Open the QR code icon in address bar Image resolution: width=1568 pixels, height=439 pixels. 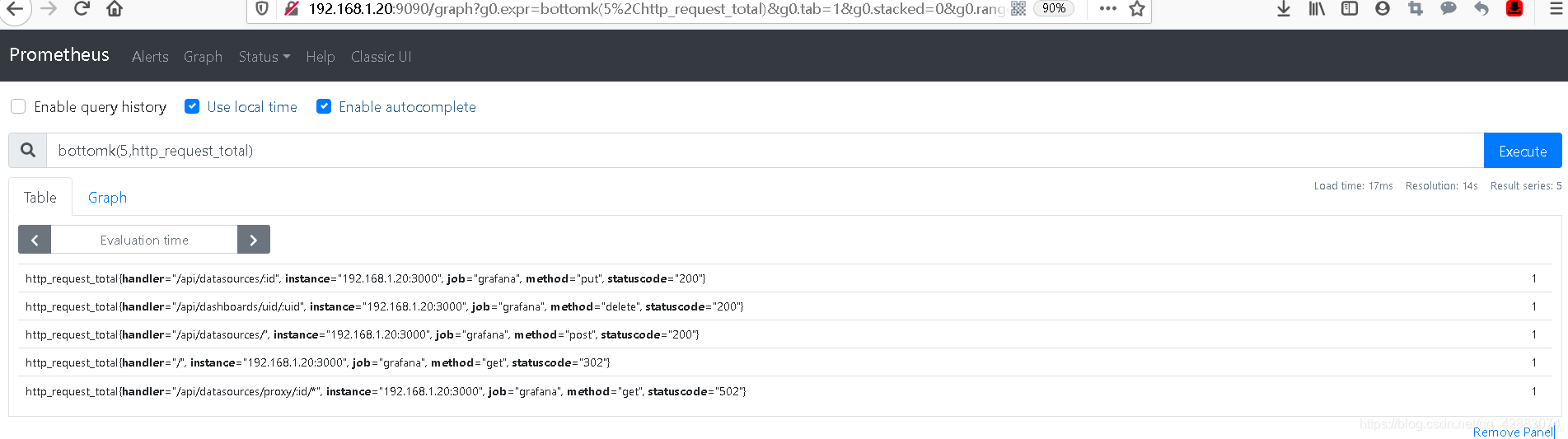click(1018, 8)
